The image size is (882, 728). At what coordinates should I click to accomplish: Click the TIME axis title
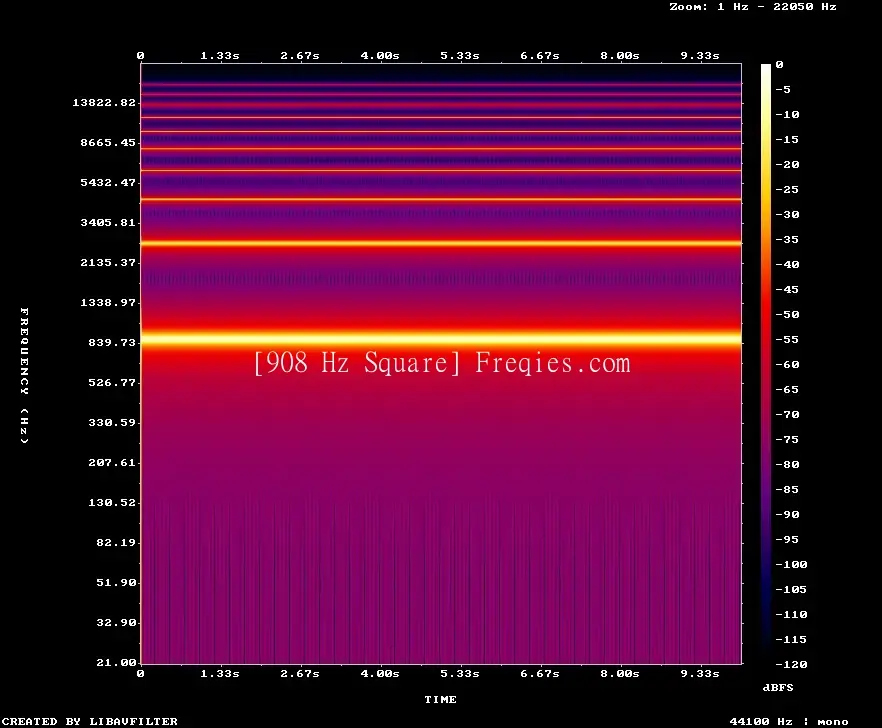(440, 699)
